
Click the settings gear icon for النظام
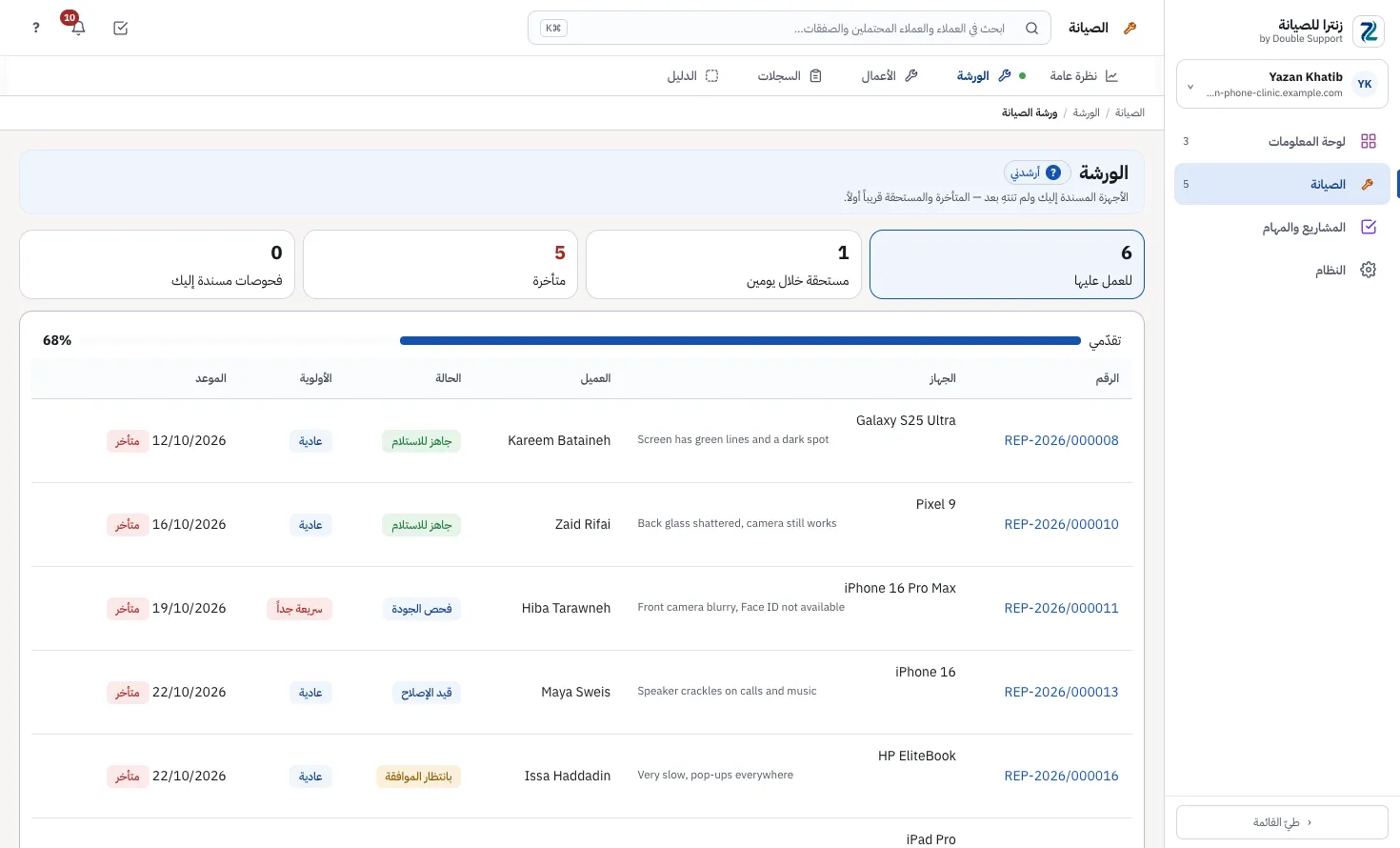point(1369,270)
